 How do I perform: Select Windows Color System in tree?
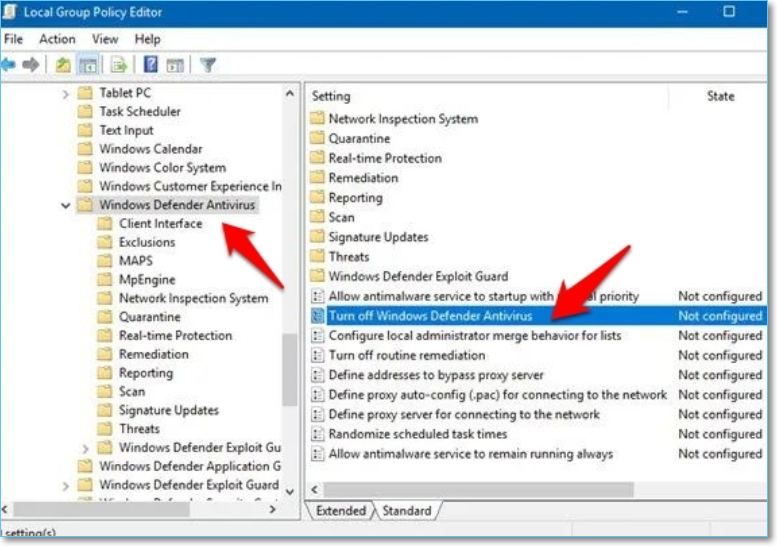click(x=163, y=167)
